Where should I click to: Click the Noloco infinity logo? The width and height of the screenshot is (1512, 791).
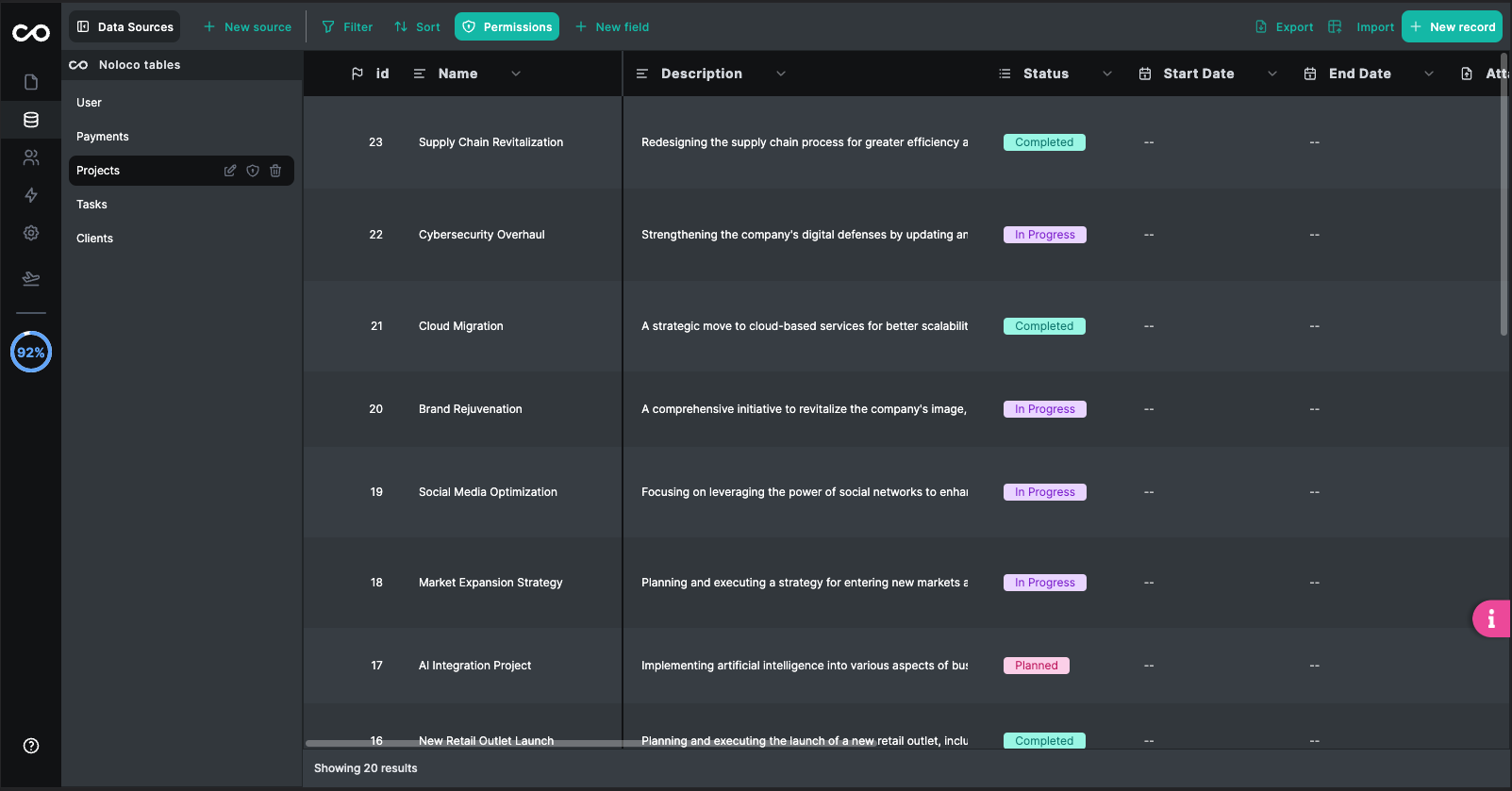[31, 34]
